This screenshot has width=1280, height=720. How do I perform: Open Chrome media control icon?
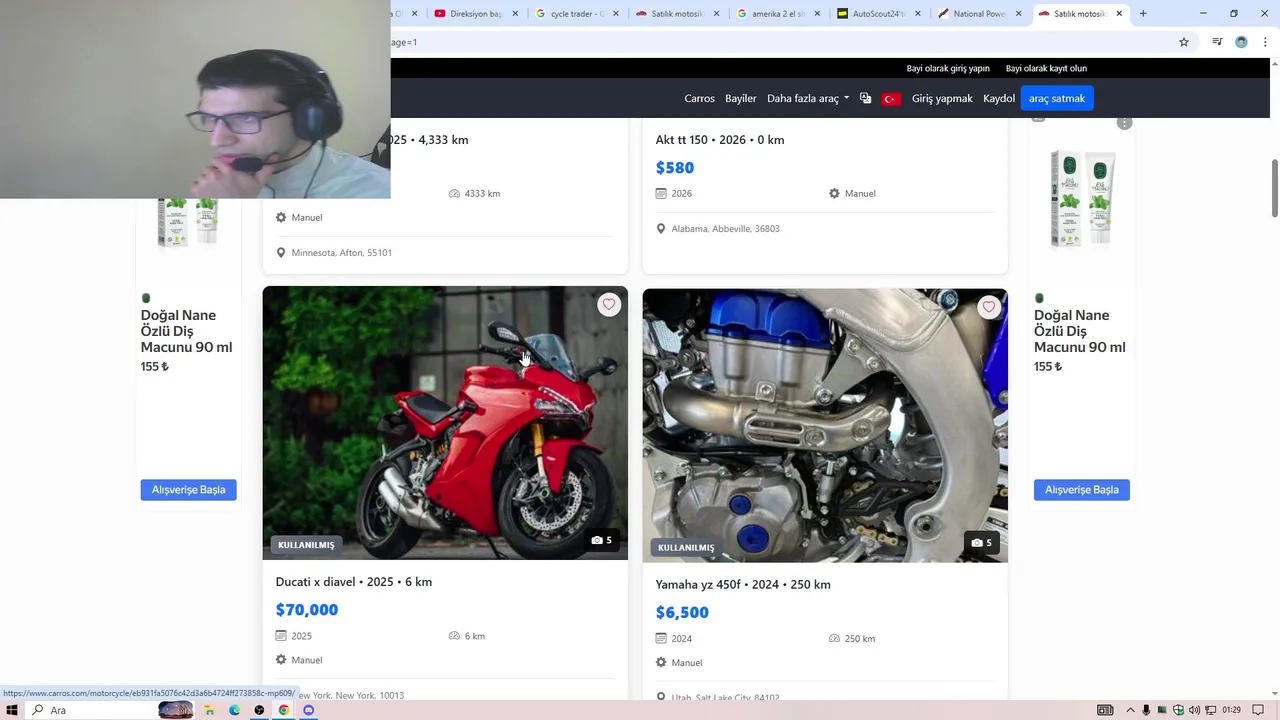[x=1217, y=42]
